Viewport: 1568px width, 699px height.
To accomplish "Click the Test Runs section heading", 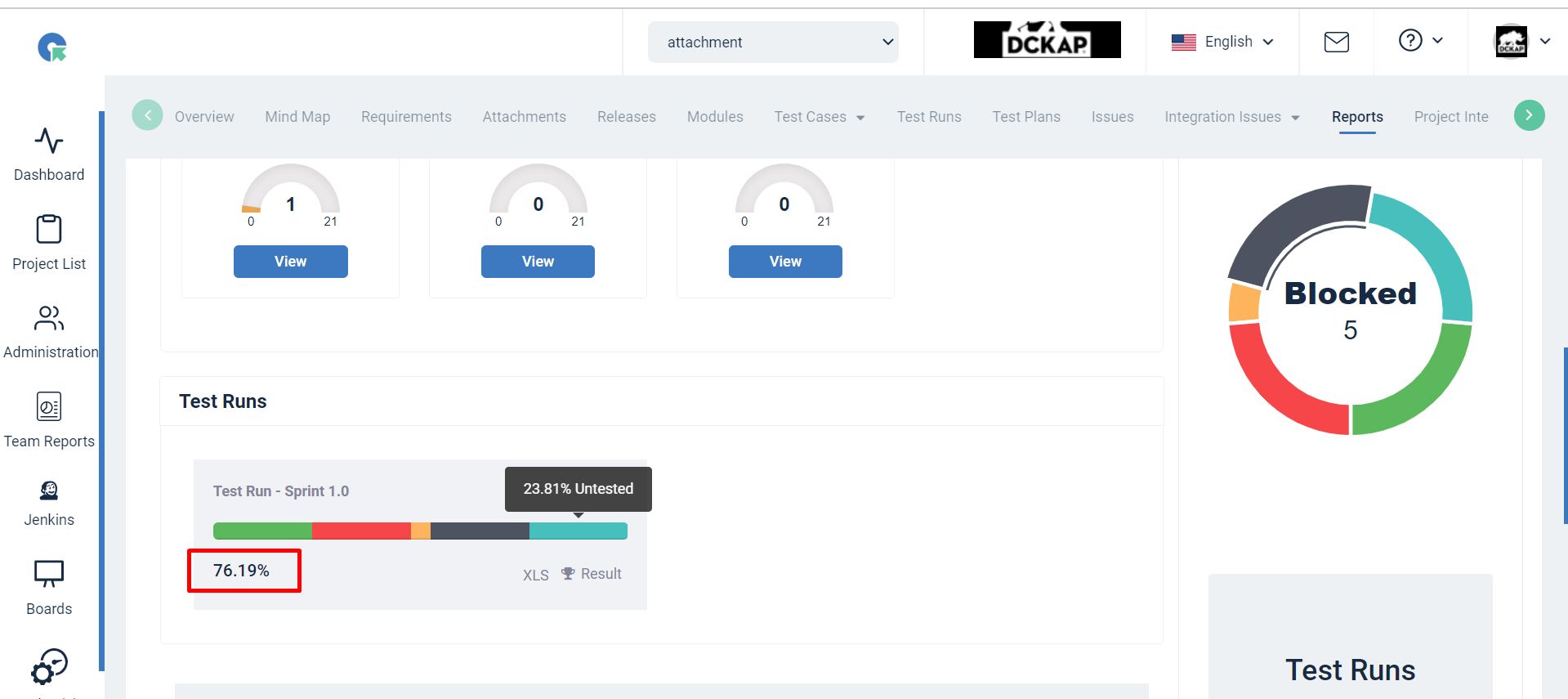I will coord(223,401).
